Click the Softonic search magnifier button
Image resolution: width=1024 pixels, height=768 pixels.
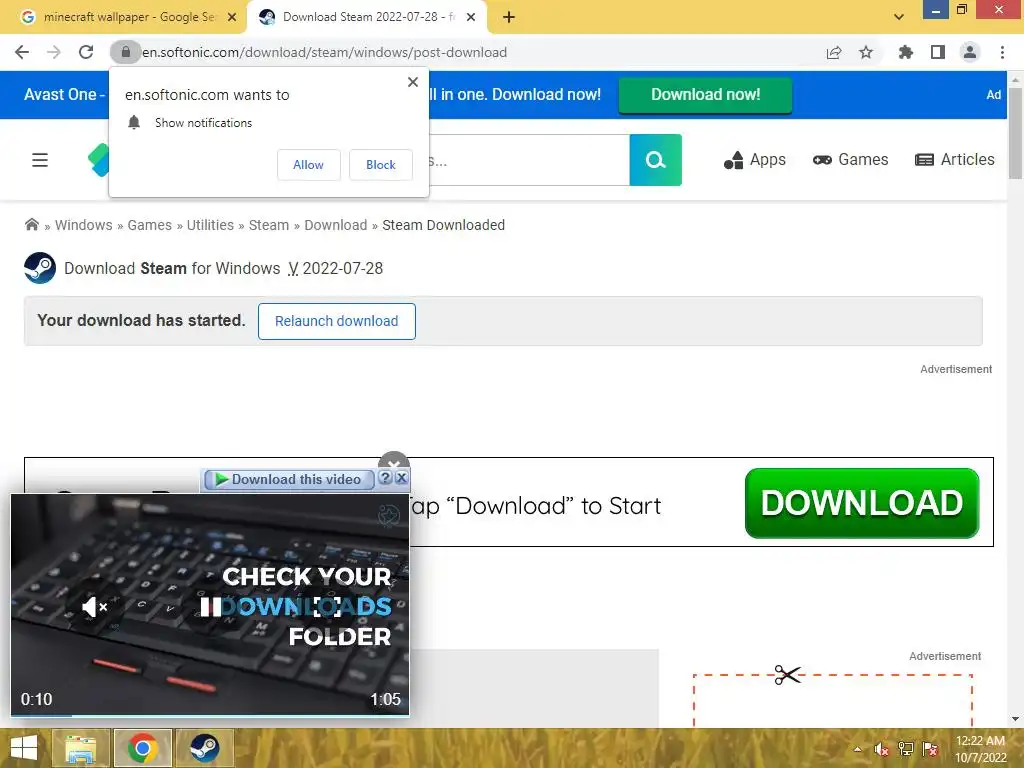656,160
